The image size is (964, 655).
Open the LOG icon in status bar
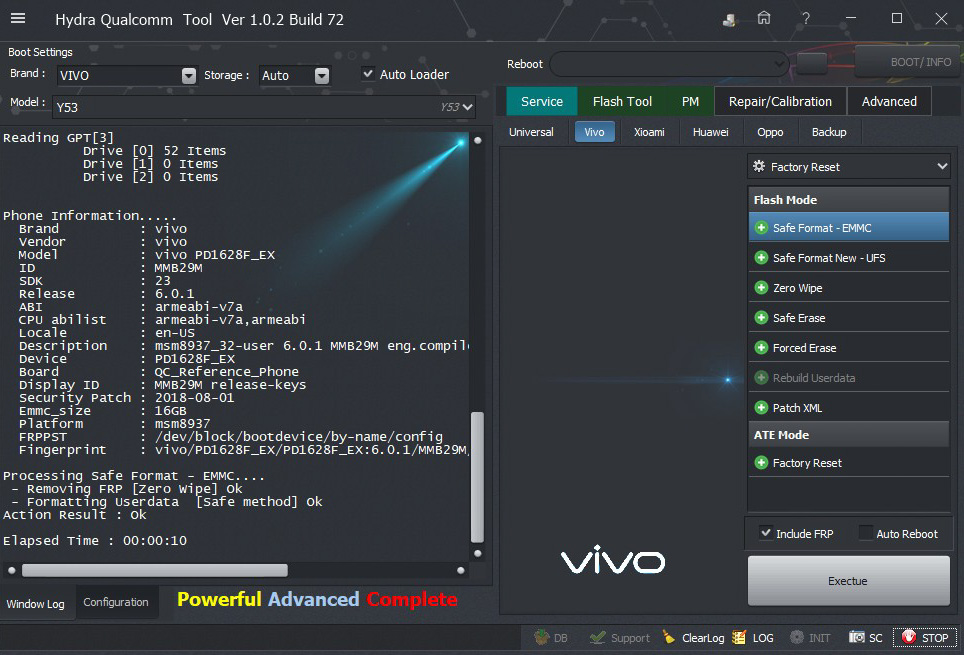[739, 637]
